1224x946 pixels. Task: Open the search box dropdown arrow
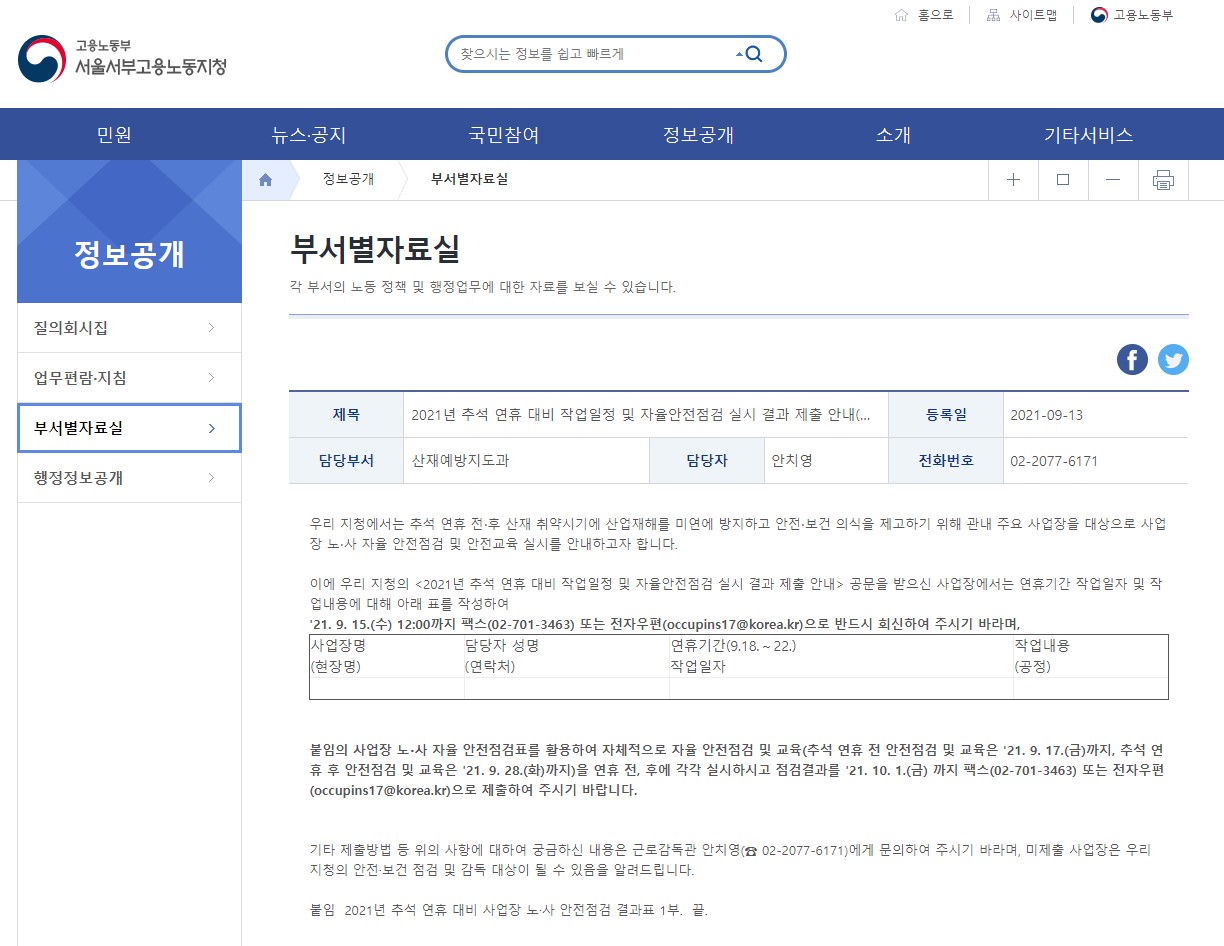[739, 55]
